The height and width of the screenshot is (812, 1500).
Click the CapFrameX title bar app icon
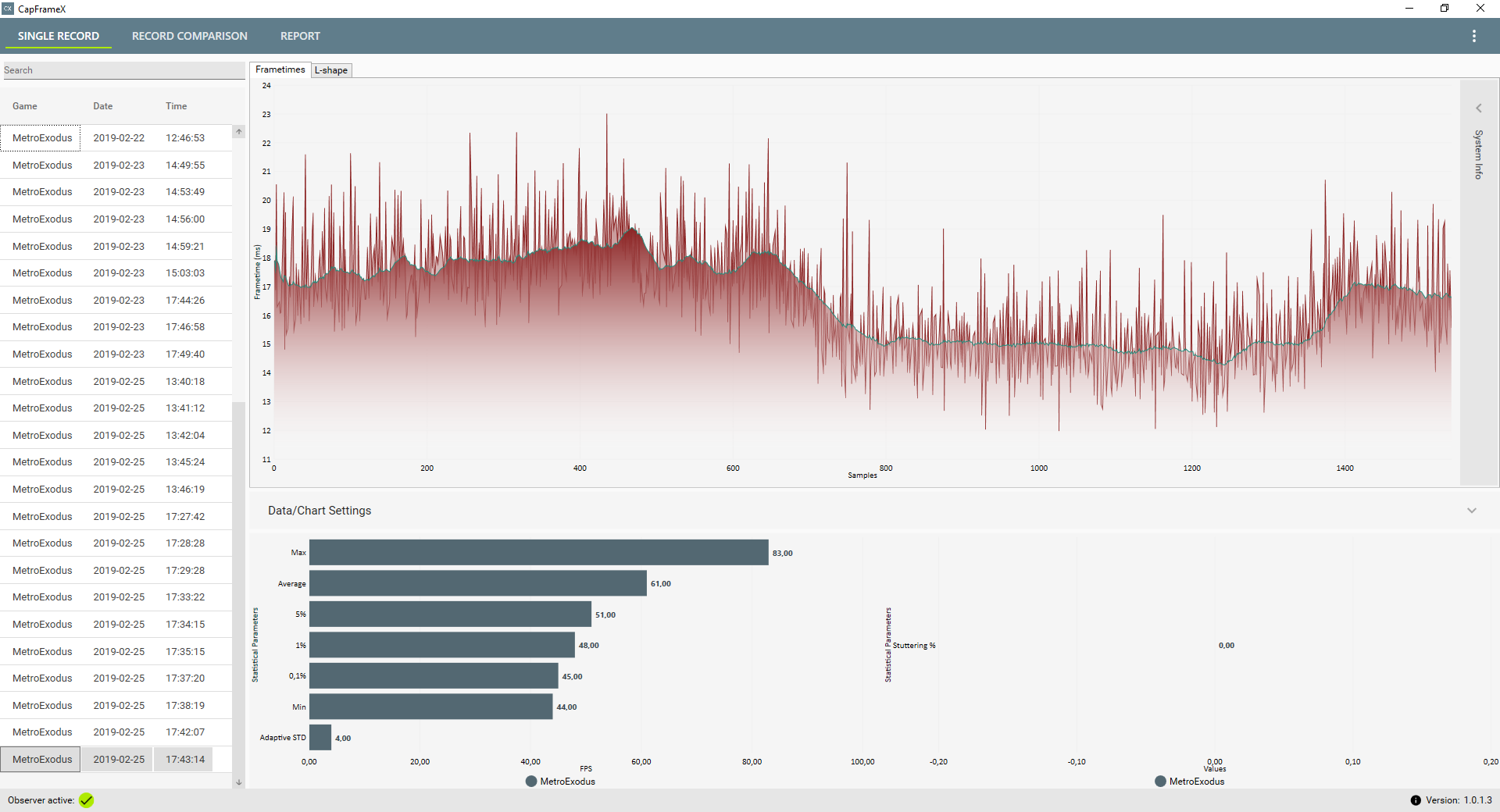point(8,9)
